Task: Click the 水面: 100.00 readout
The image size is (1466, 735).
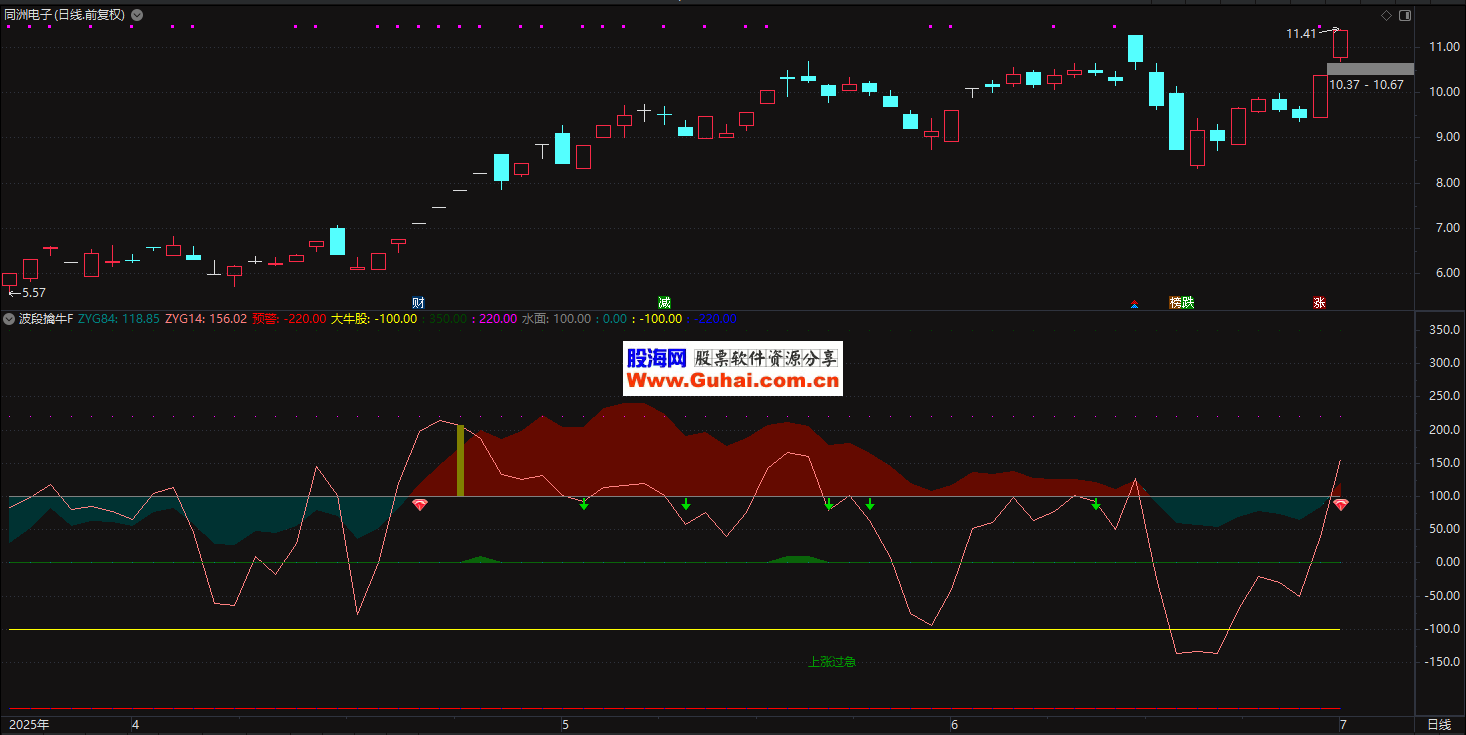Action: [557, 319]
